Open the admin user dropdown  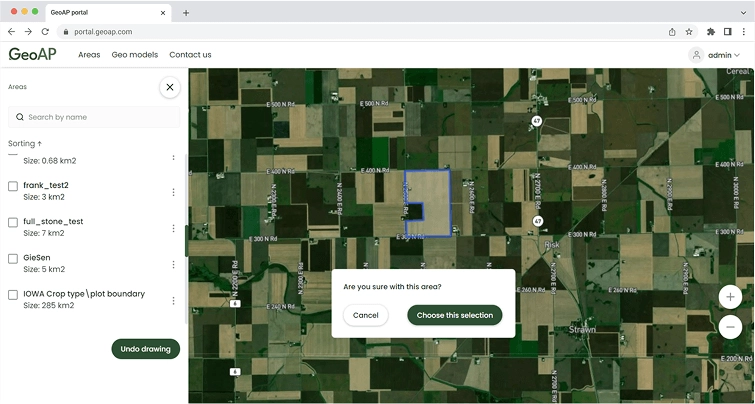(717, 55)
